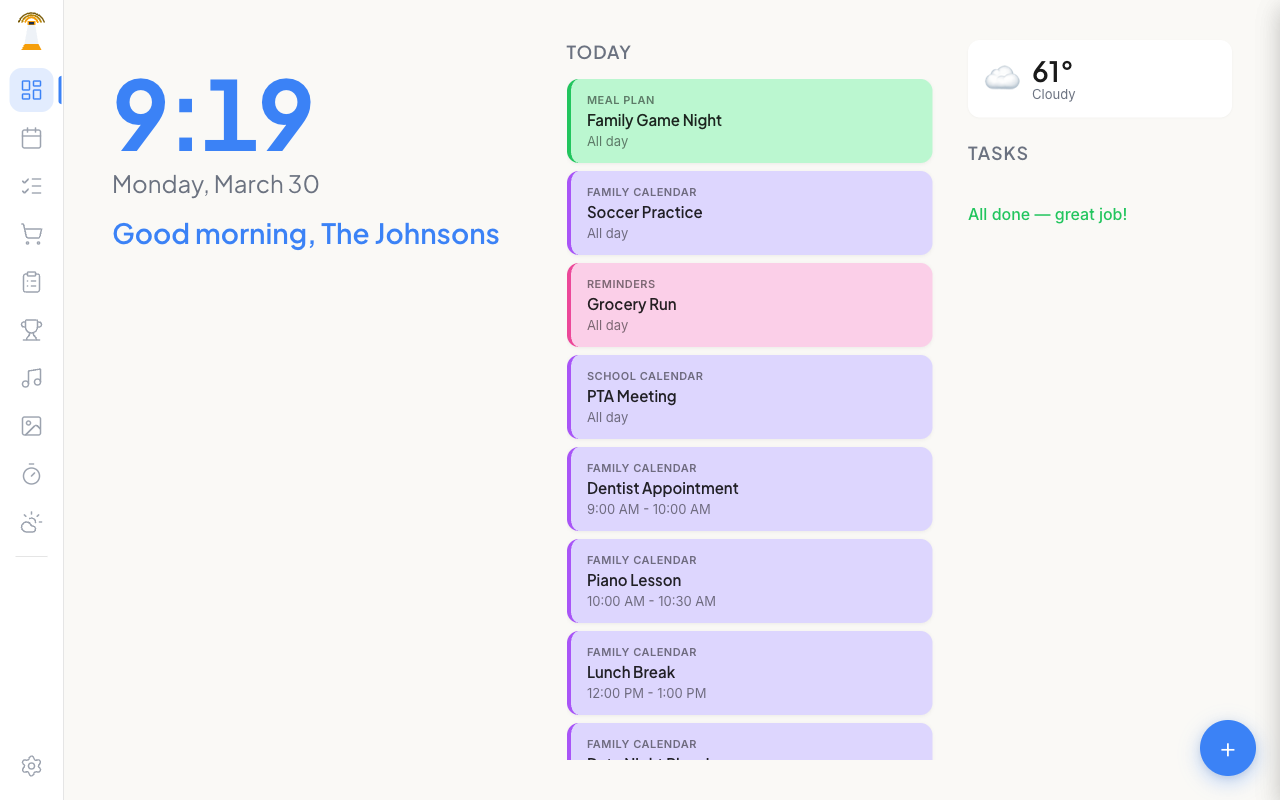The image size is (1280, 800).
Task: Open the dashboard grid icon in sidebar
Action: click(31, 90)
